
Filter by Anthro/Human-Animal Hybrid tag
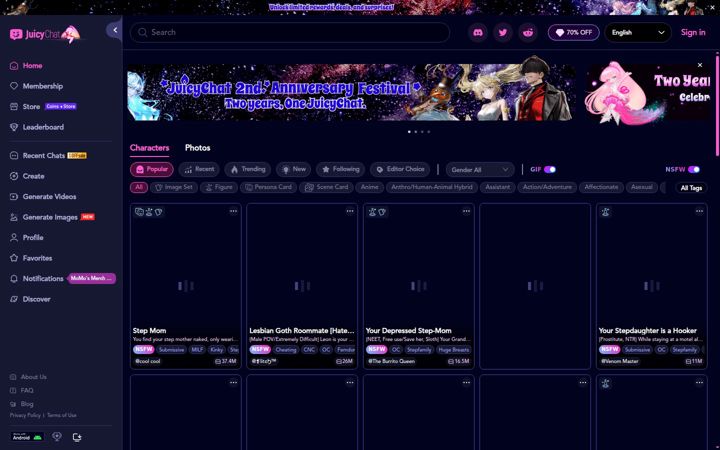pos(432,187)
